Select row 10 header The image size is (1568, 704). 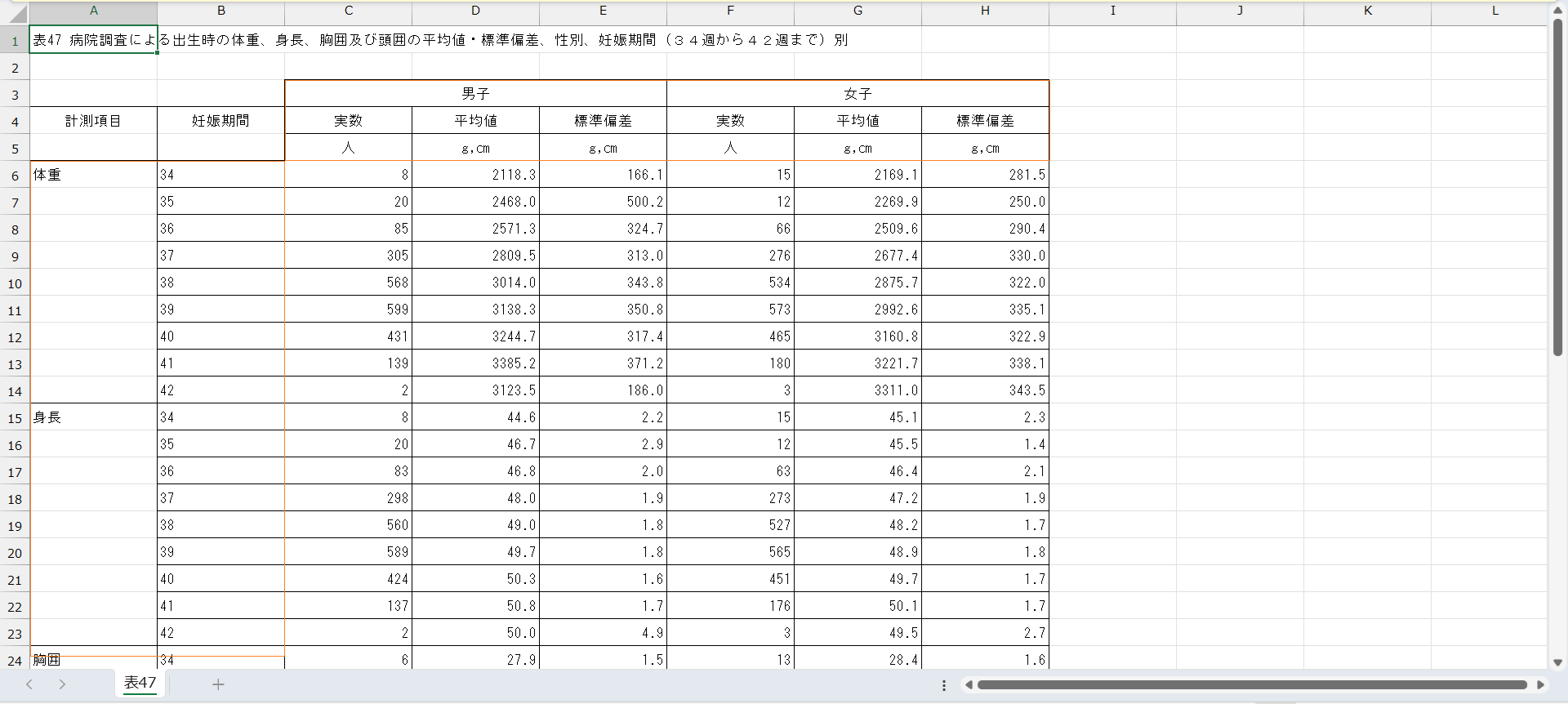click(15, 283)
